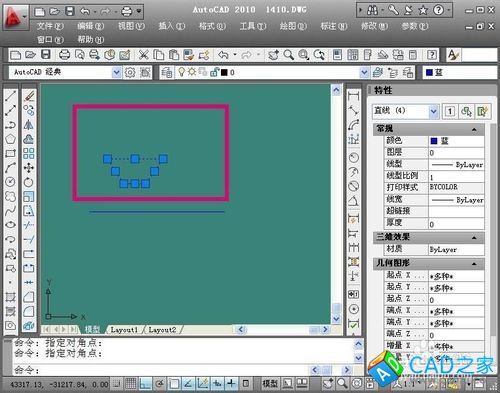Click the Rotate tool icon
Viewport: 500px width, 393px height.
(x=29, y=182)
